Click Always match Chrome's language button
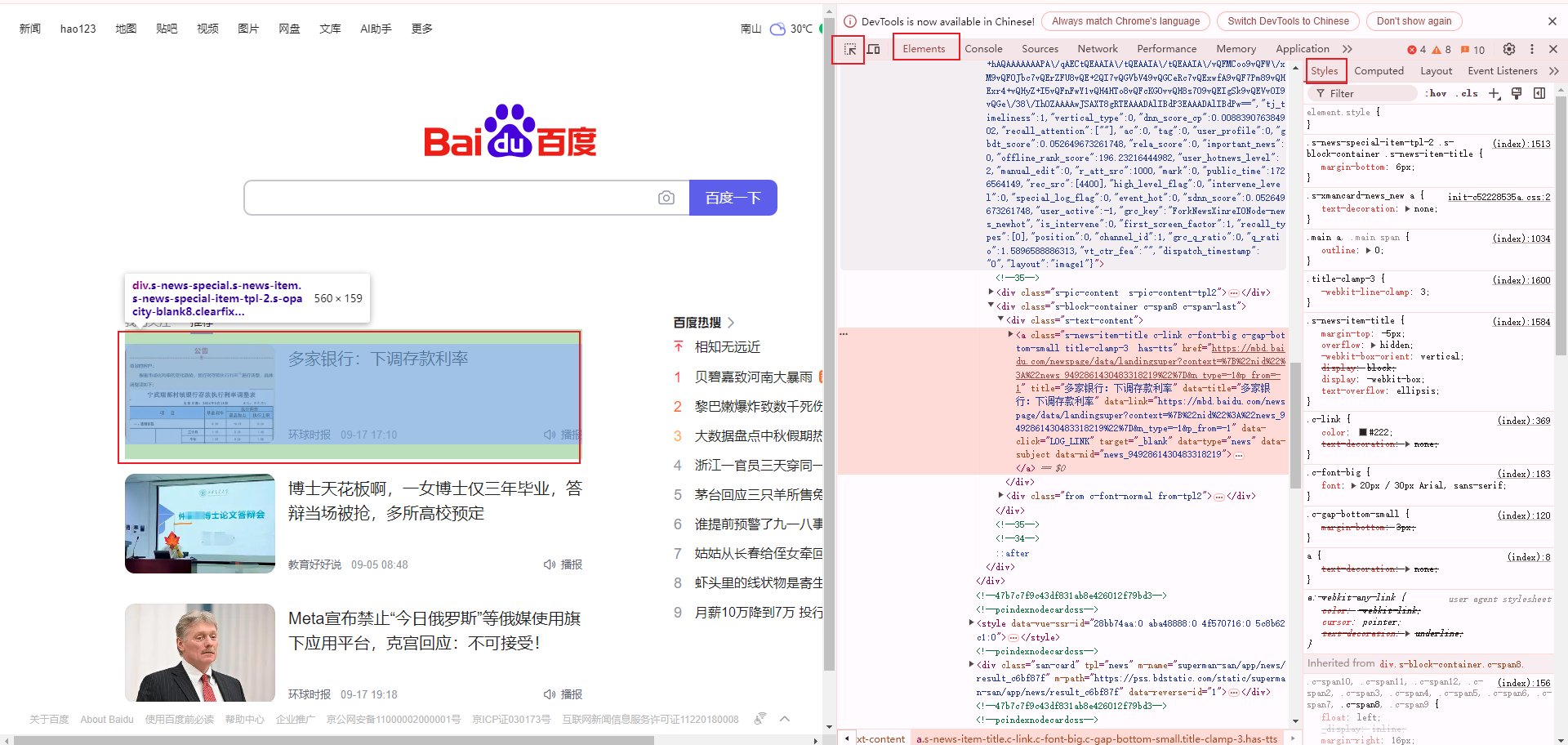 (x=1125, y=21)
